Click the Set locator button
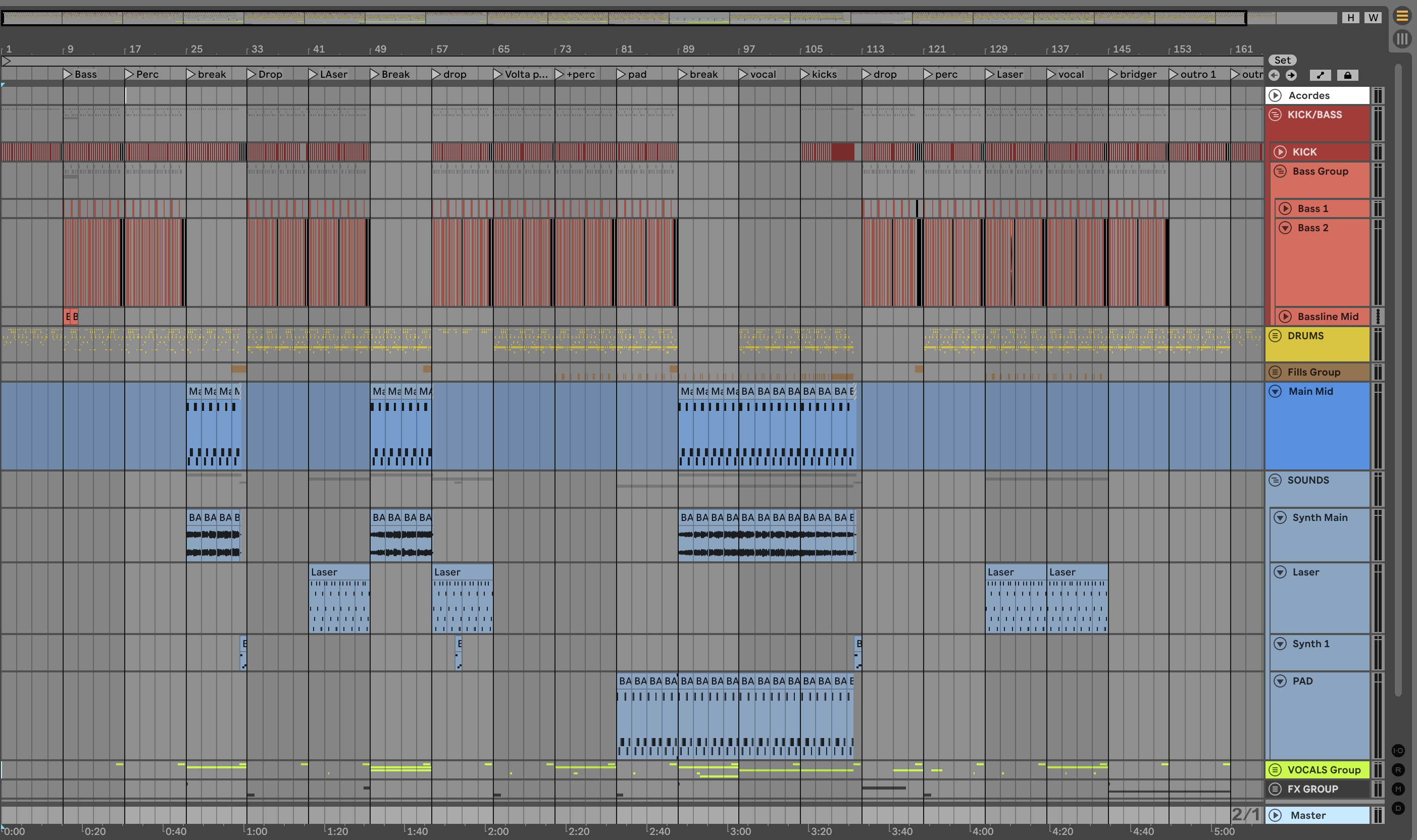This screenshot has height=840, width=1417. point(1282,60)
